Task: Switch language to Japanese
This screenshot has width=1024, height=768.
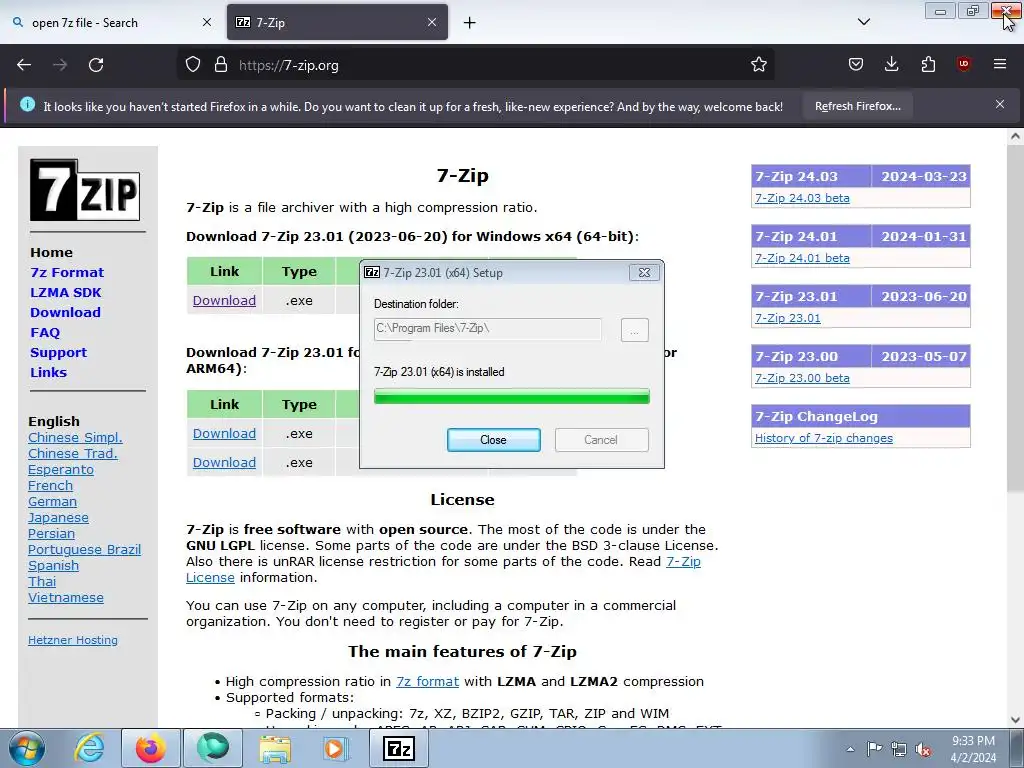Action: tap(58, 517)
